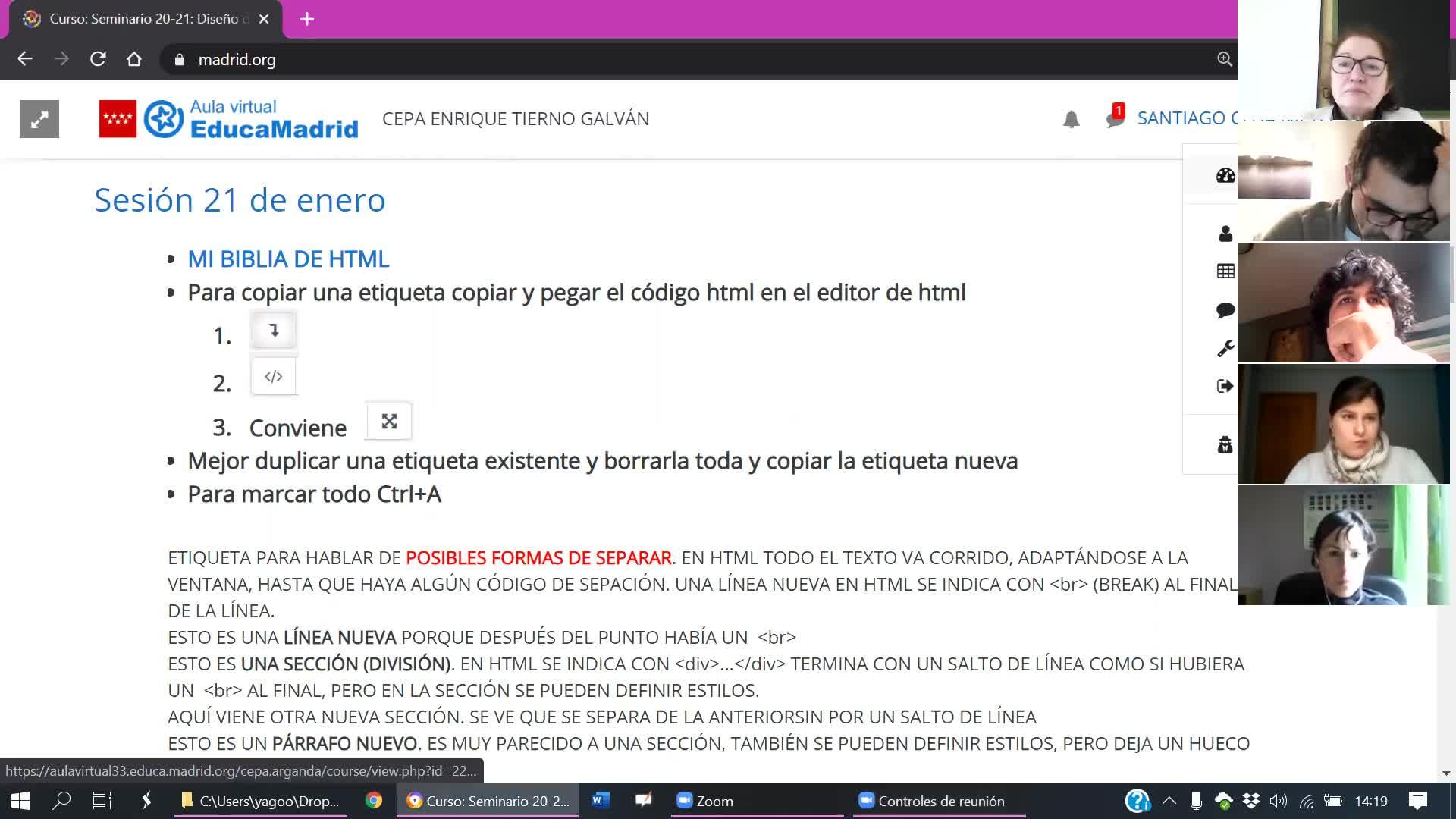Show hidden system tray icons chevron
Image resolution: width=1456 pixels, height=819 pixels.
(1169, 801)
